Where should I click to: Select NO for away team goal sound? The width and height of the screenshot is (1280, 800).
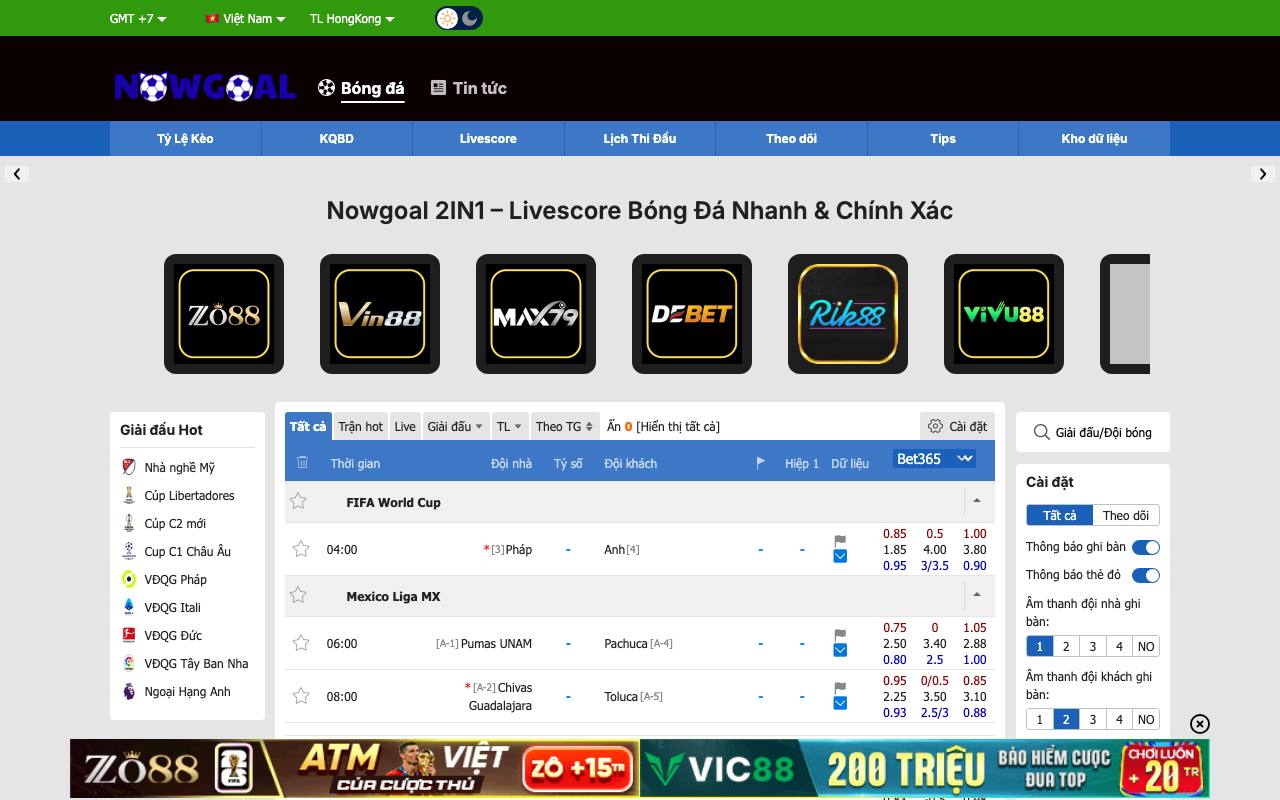click(1146, 719)
